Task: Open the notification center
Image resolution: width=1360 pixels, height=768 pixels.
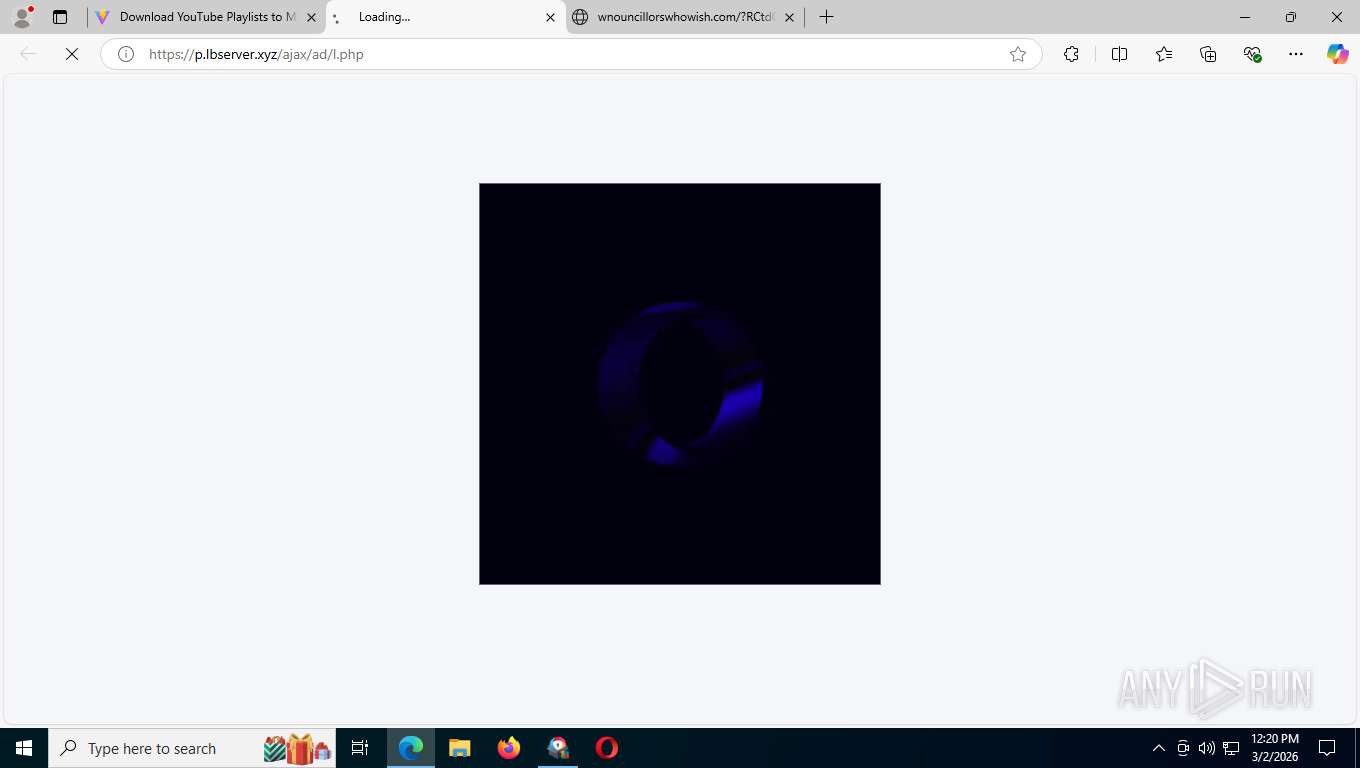Action: click(1327, 748)
